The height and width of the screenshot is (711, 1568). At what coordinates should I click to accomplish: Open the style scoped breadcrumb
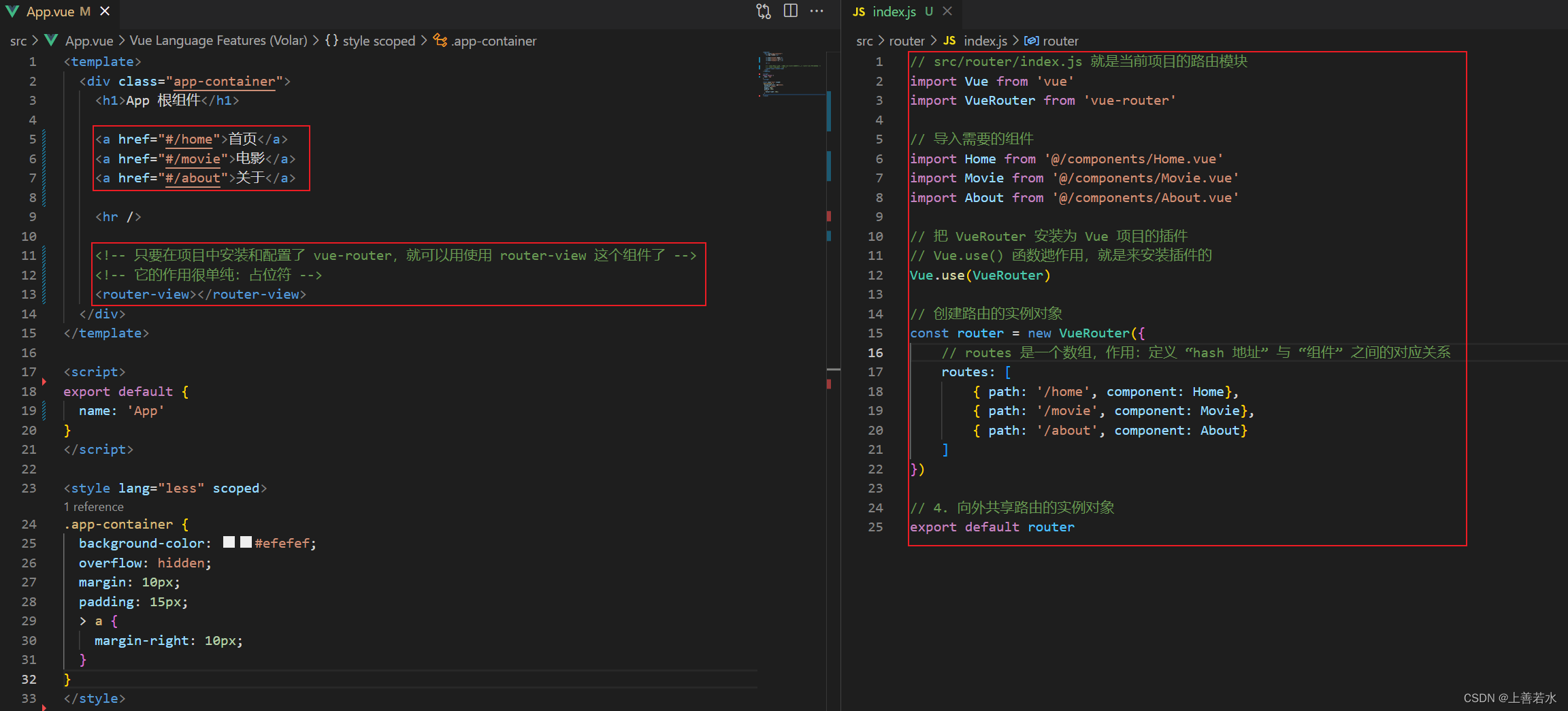point(378,41)
